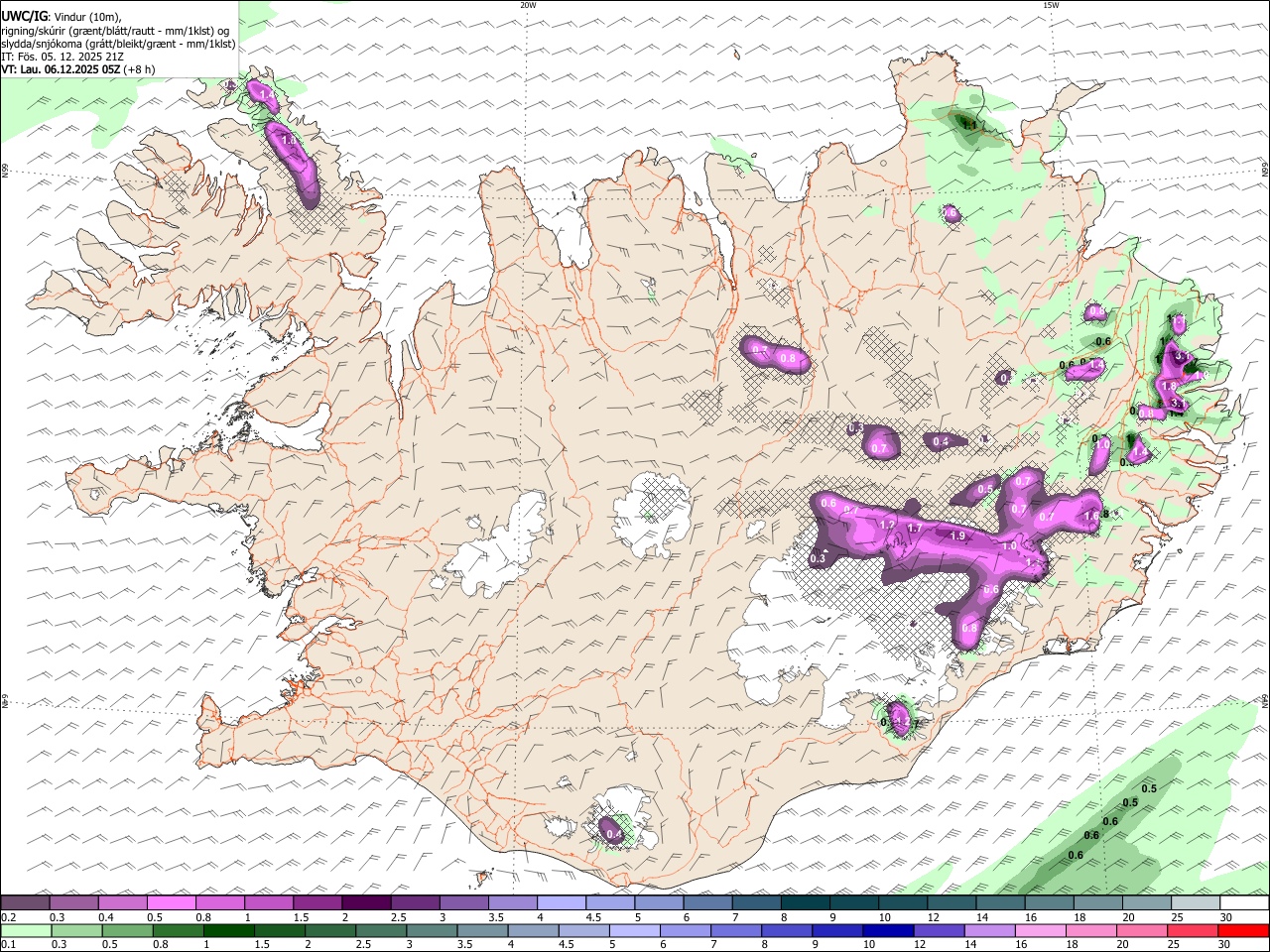Screen dimensions: 1270x952
Task: Select the 25 swatch in upper legend row
Action: pyautogui.click(x=1197, y=902)
